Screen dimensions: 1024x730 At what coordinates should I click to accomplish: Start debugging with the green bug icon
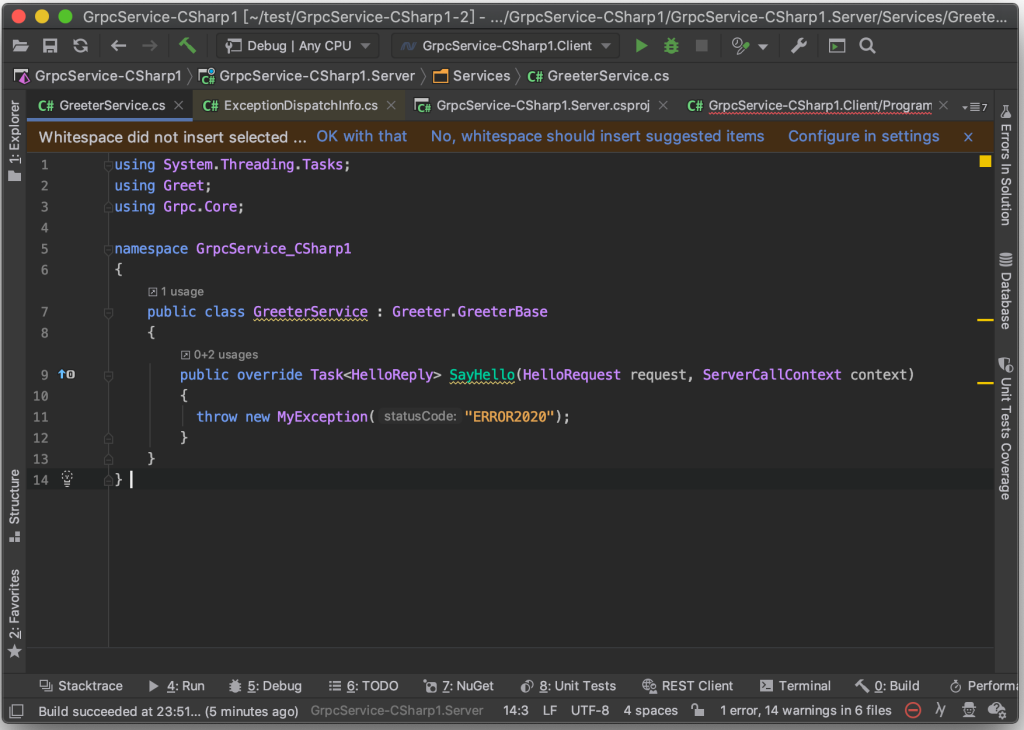(671, 46)
